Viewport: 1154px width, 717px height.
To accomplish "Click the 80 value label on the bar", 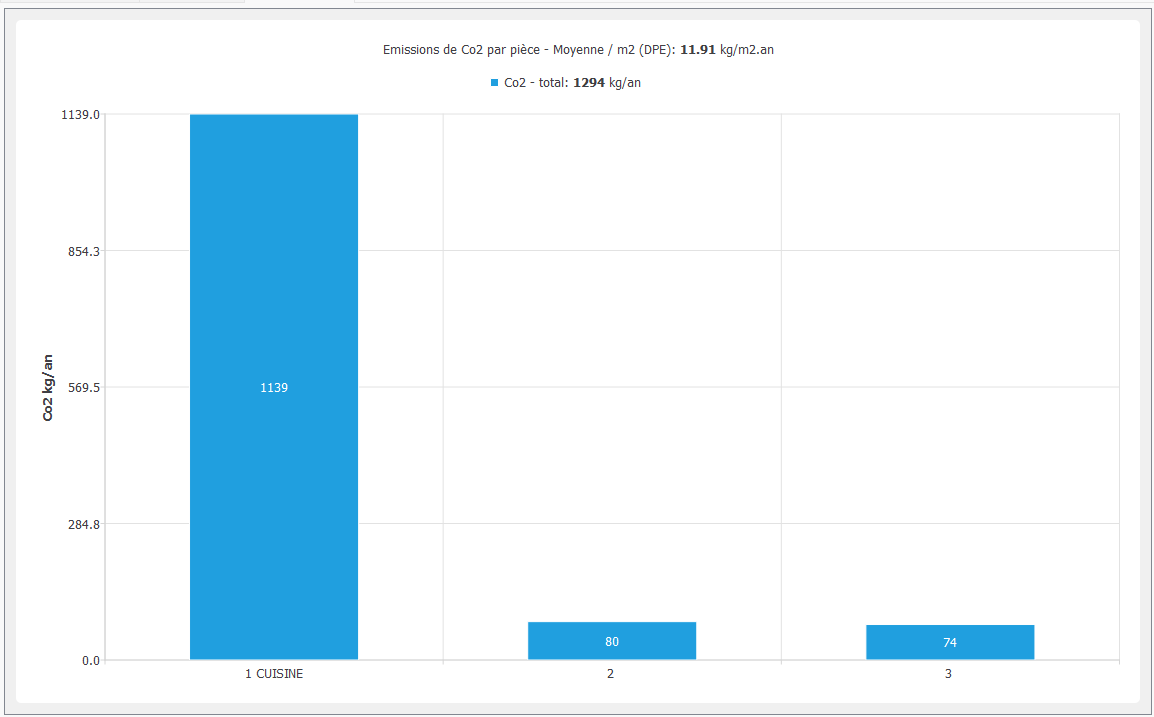I will point(611,642).
